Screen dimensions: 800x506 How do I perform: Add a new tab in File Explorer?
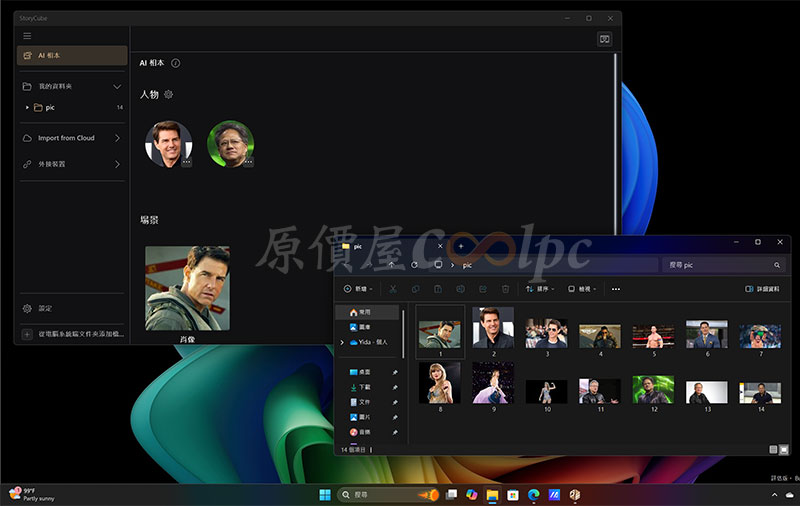(x=461, y=246)
